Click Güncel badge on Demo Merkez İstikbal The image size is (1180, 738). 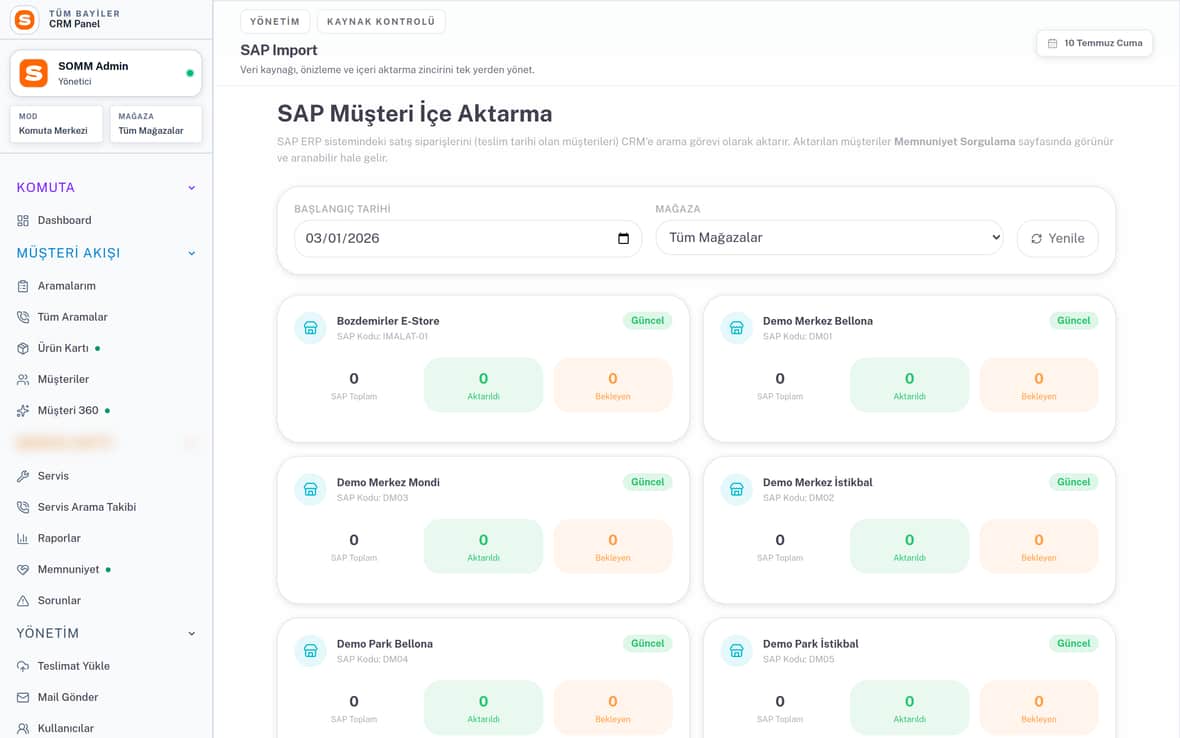pyautogui.click(x=1073, y=482)
